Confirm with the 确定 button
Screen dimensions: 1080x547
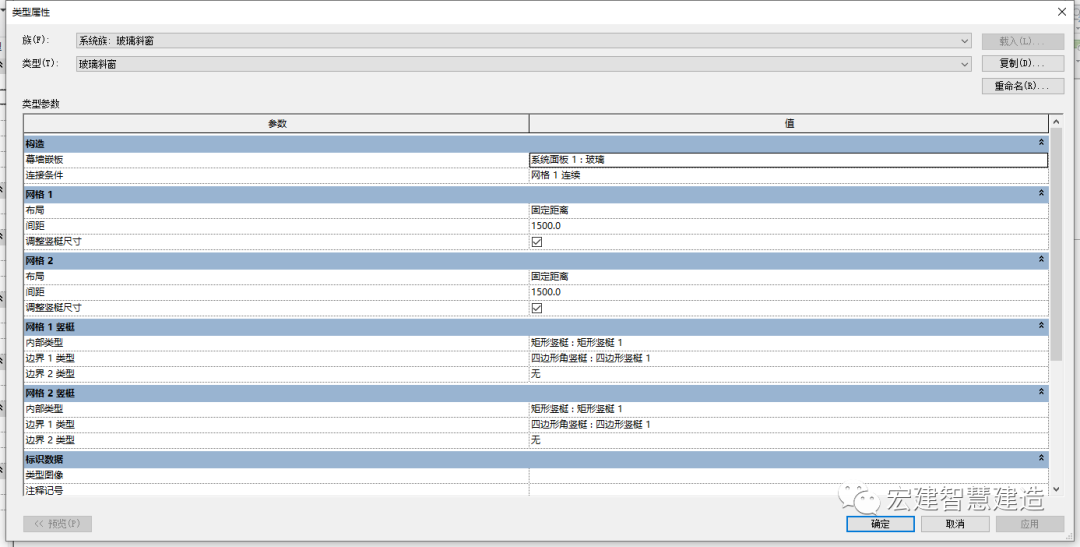[x=880, y=524]
